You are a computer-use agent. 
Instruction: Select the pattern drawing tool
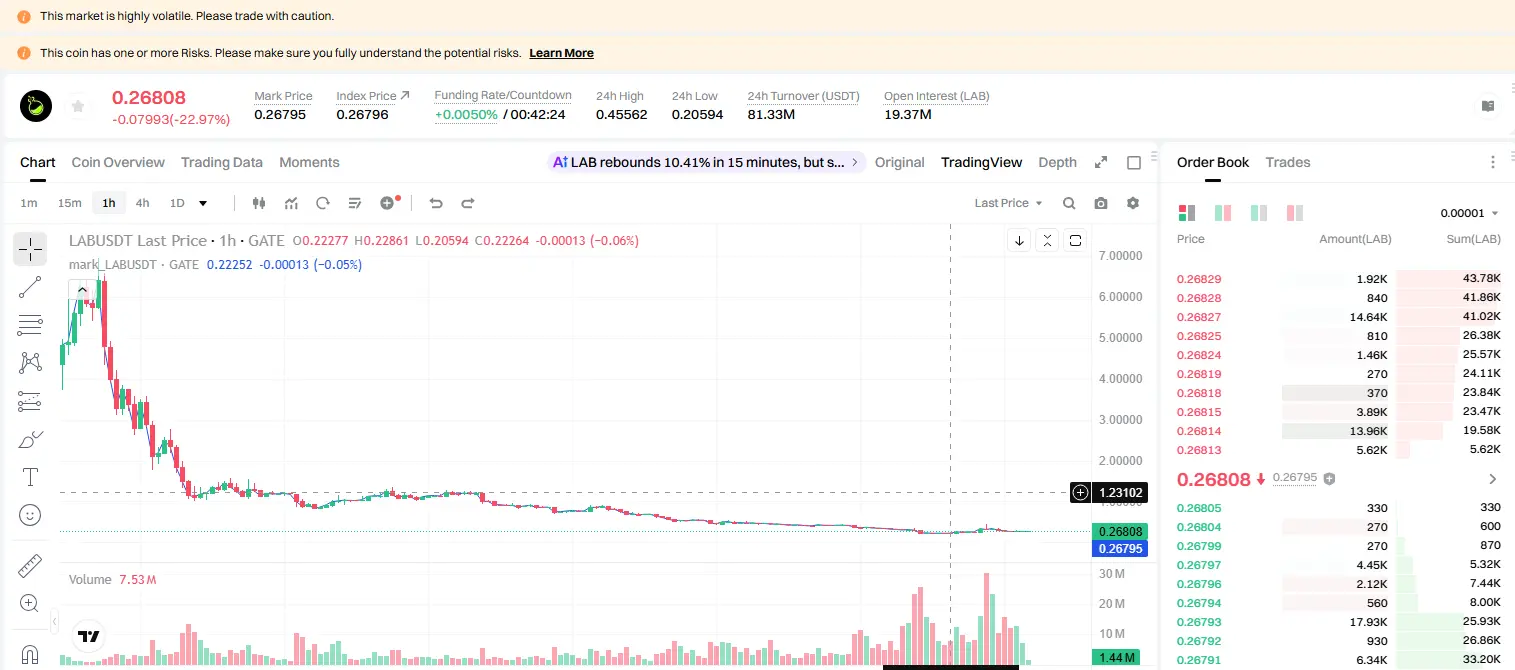click(x=30, y=363)
